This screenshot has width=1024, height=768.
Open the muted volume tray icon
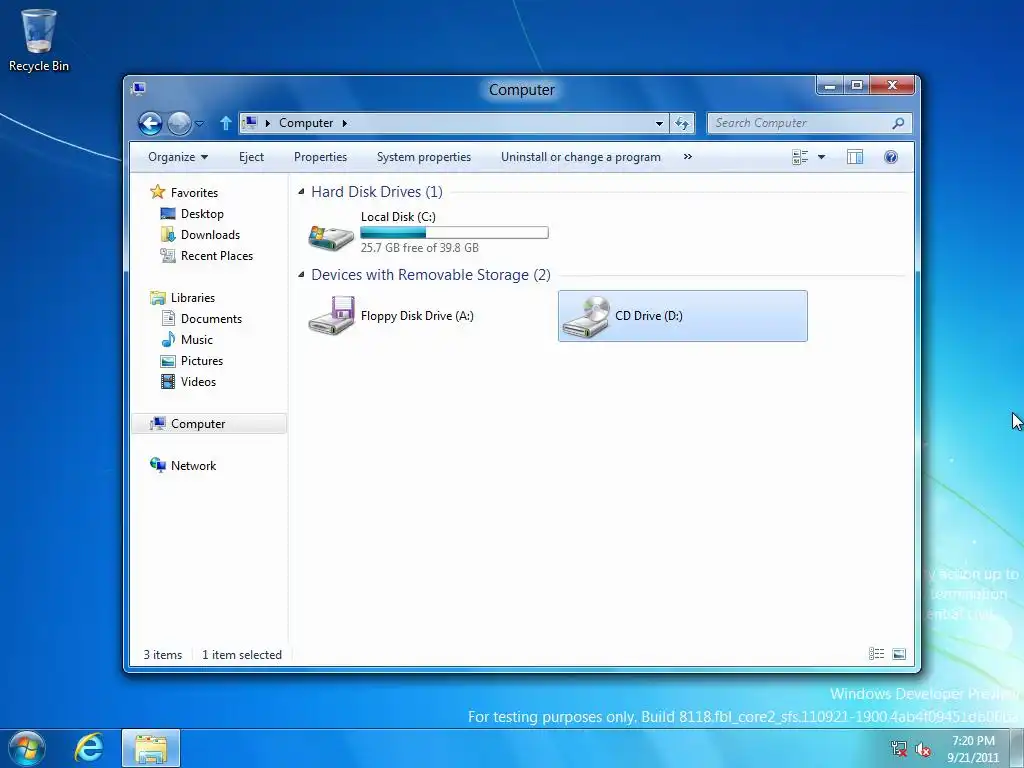923,749
